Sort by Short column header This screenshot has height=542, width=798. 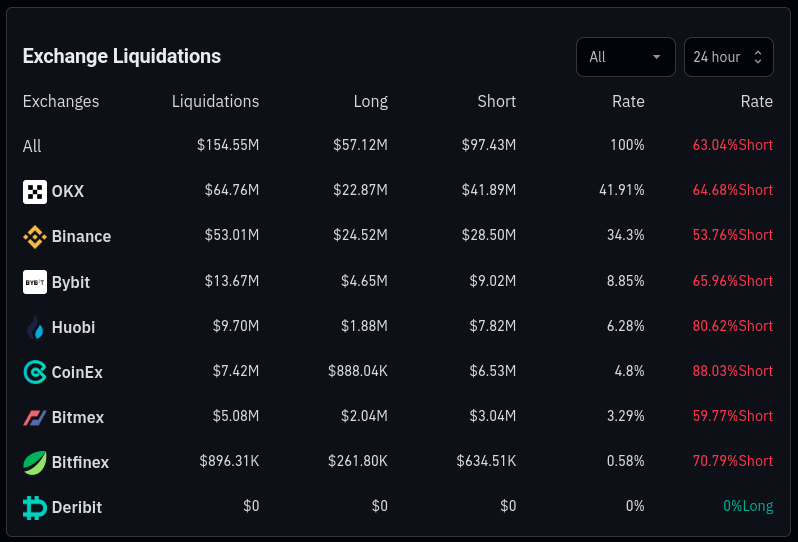[x=496, y=101]
